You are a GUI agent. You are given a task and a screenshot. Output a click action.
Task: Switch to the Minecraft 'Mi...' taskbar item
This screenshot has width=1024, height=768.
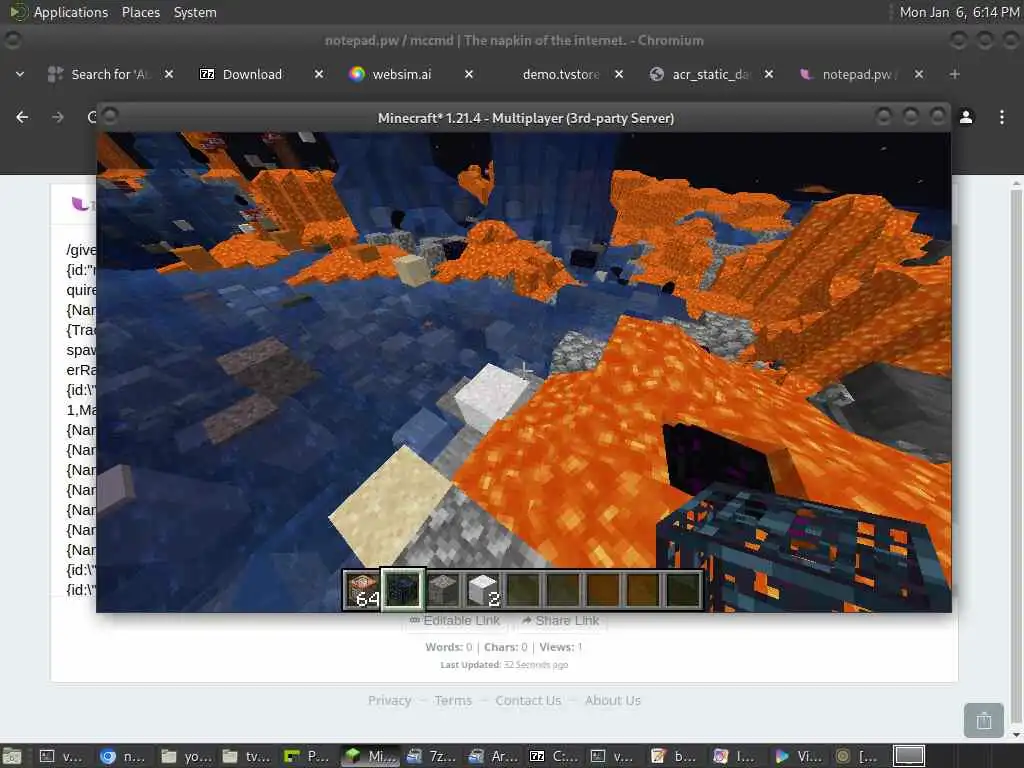(x=368, y=756)
